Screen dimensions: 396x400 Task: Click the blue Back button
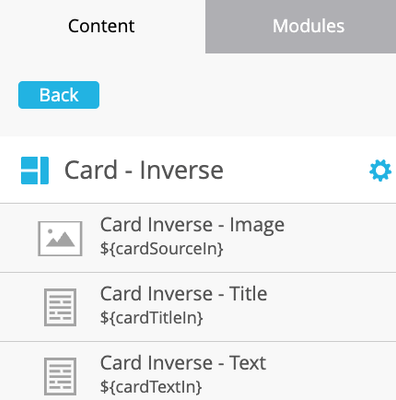59,95
